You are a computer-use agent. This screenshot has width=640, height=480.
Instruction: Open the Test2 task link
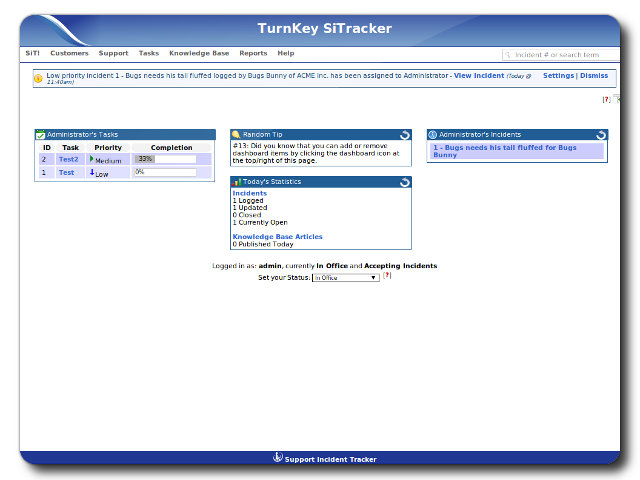68,159
